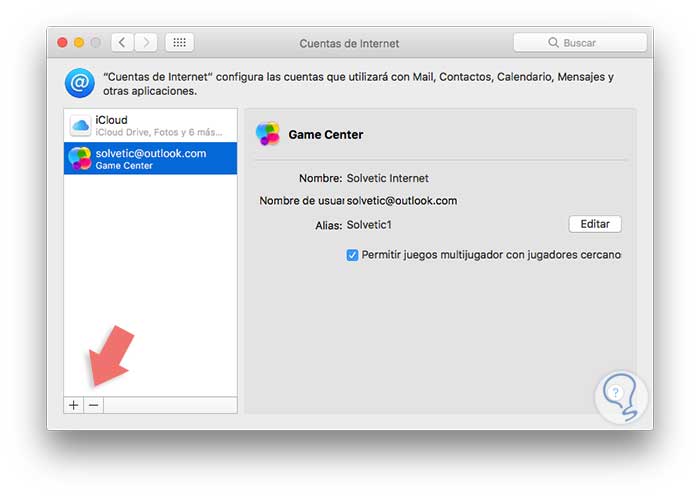Click the Editar button next to alias
The height and width of the screenshot is (497, 700).
[594, 224]
